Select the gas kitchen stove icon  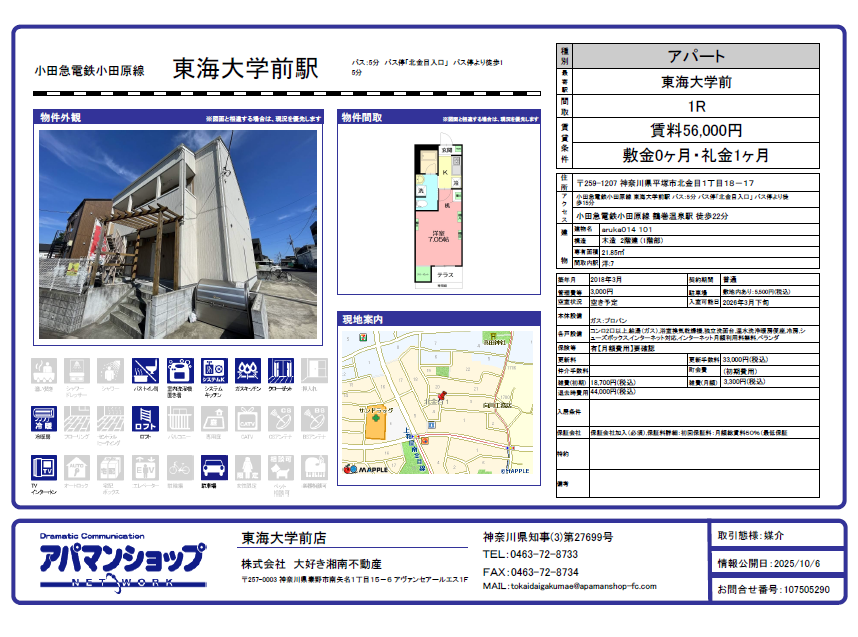click(247, 372)
